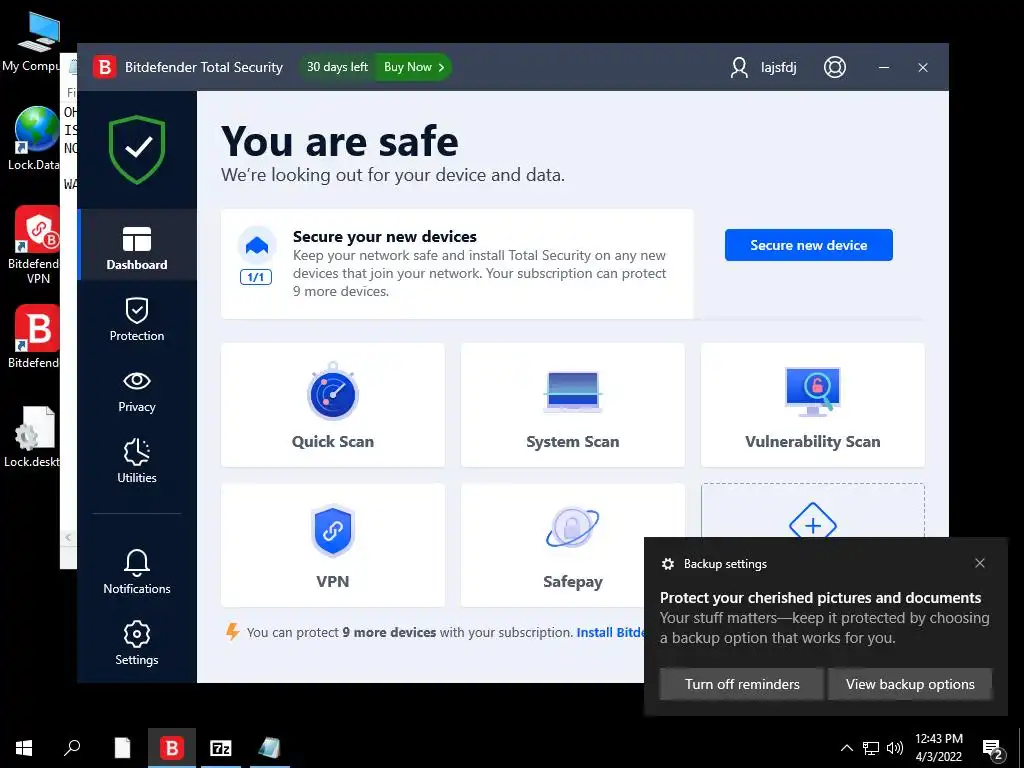Open the lajsfdj account profile
The image size is (1024, 768).
click(x=763, y=67)
